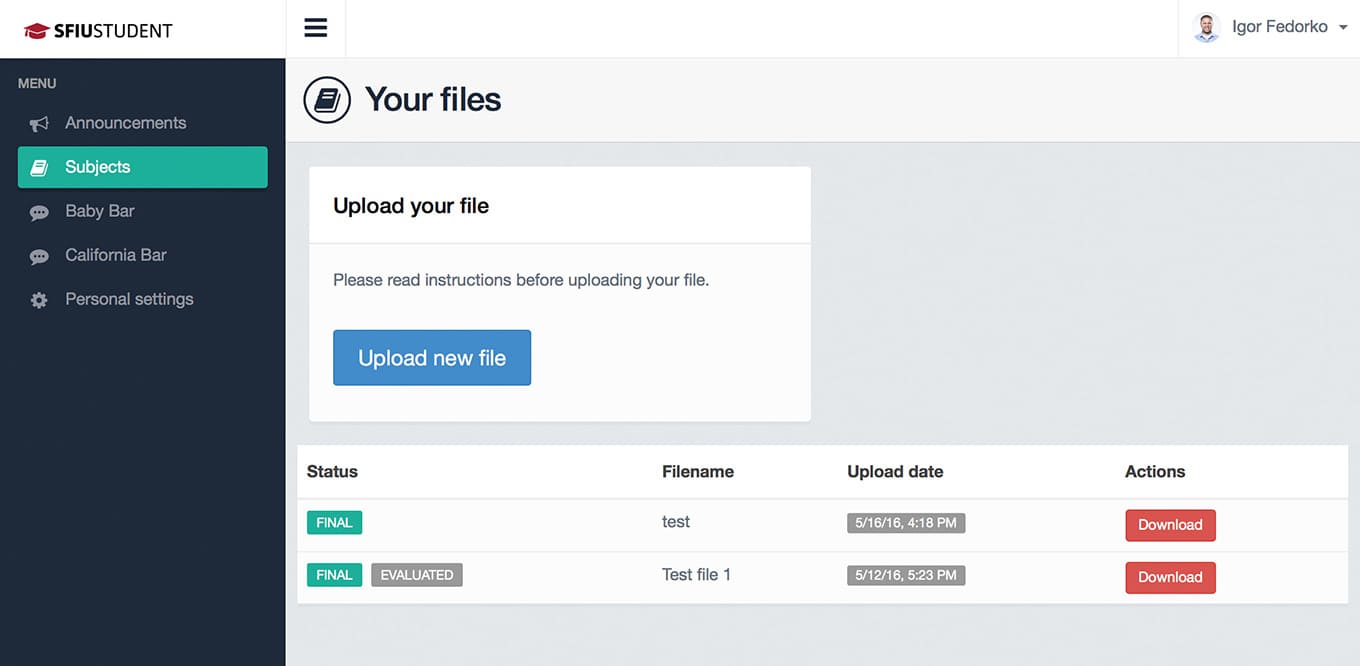Open Personal settings page
The image size is (1360, 666).
[x=143, y=299]
